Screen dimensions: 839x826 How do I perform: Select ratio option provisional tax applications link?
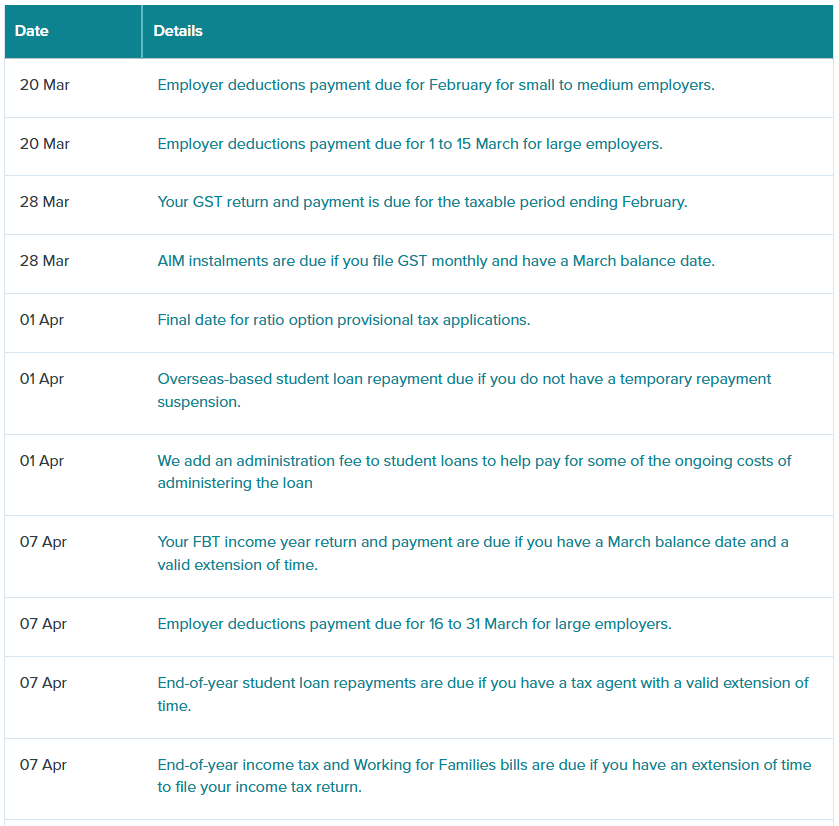pos(343,320)
